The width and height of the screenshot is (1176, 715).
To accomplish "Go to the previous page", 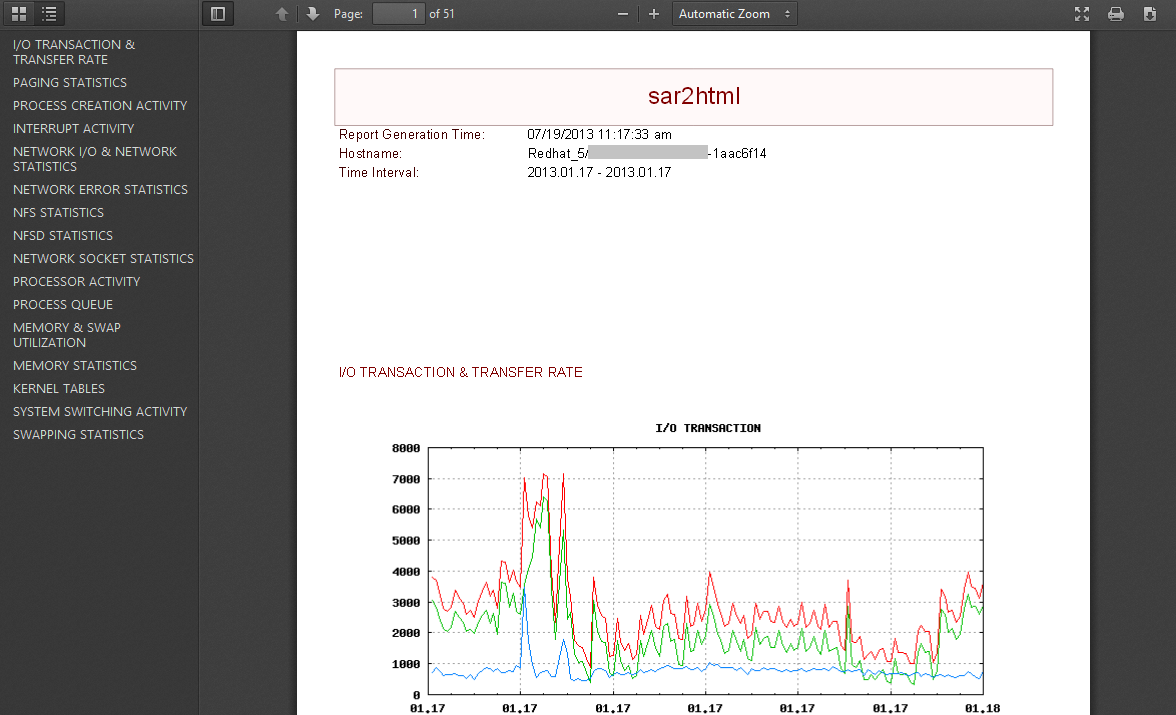I will click(x=282, y=13).
